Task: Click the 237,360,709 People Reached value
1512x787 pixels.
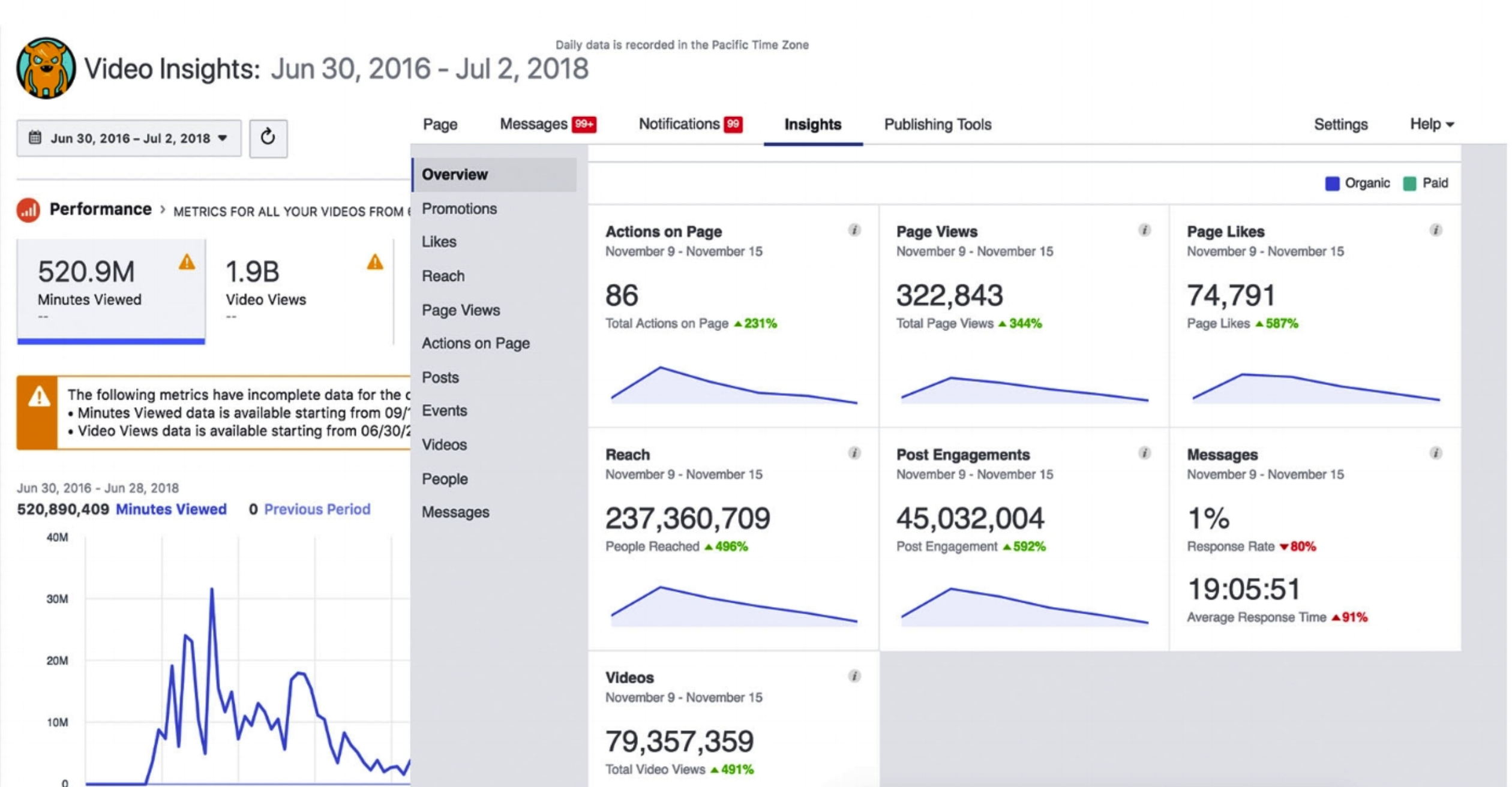Action: (688, 518)
